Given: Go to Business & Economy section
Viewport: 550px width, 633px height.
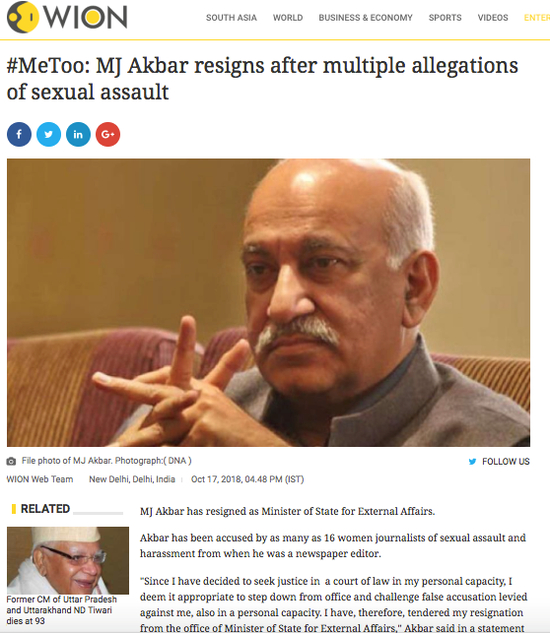Looking at the screenshot, I should point(365,18).
